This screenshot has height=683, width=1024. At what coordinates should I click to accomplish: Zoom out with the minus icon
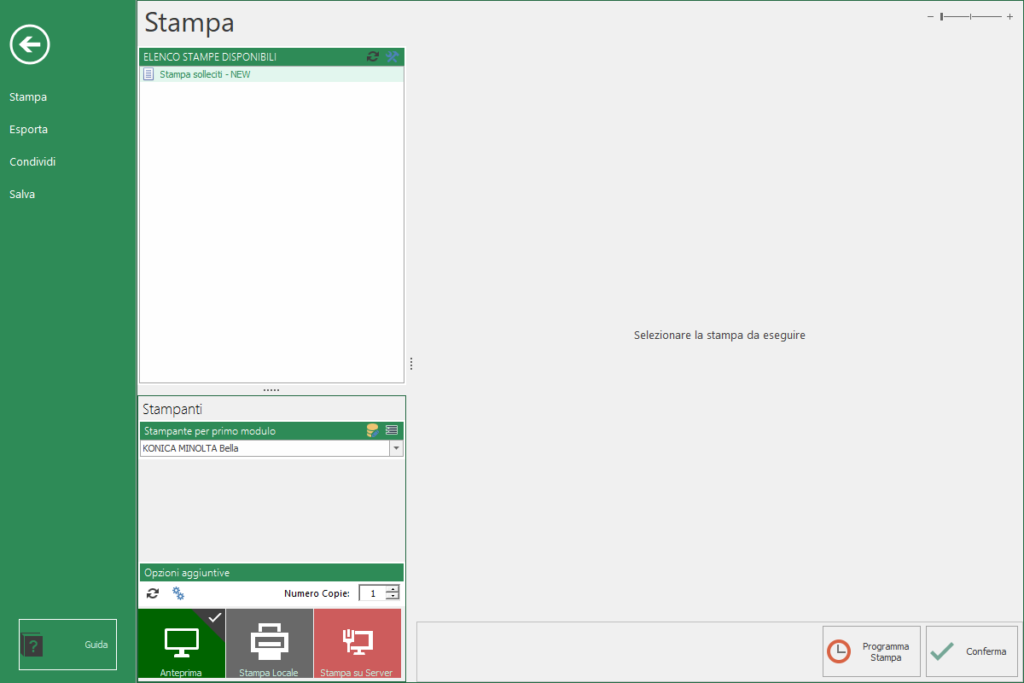click(930, 16)
